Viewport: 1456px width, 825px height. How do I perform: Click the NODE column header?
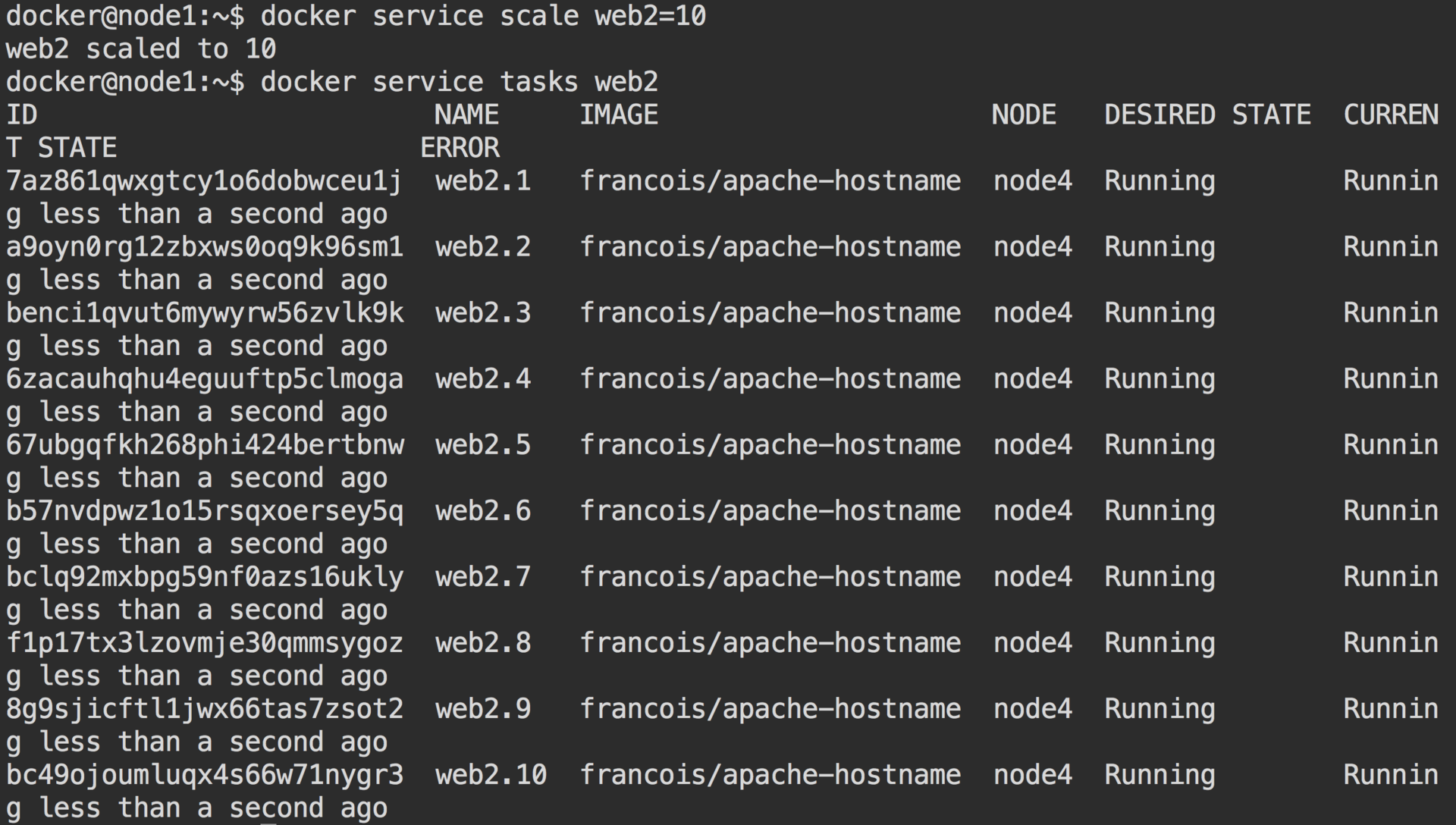pos(1024,115)
